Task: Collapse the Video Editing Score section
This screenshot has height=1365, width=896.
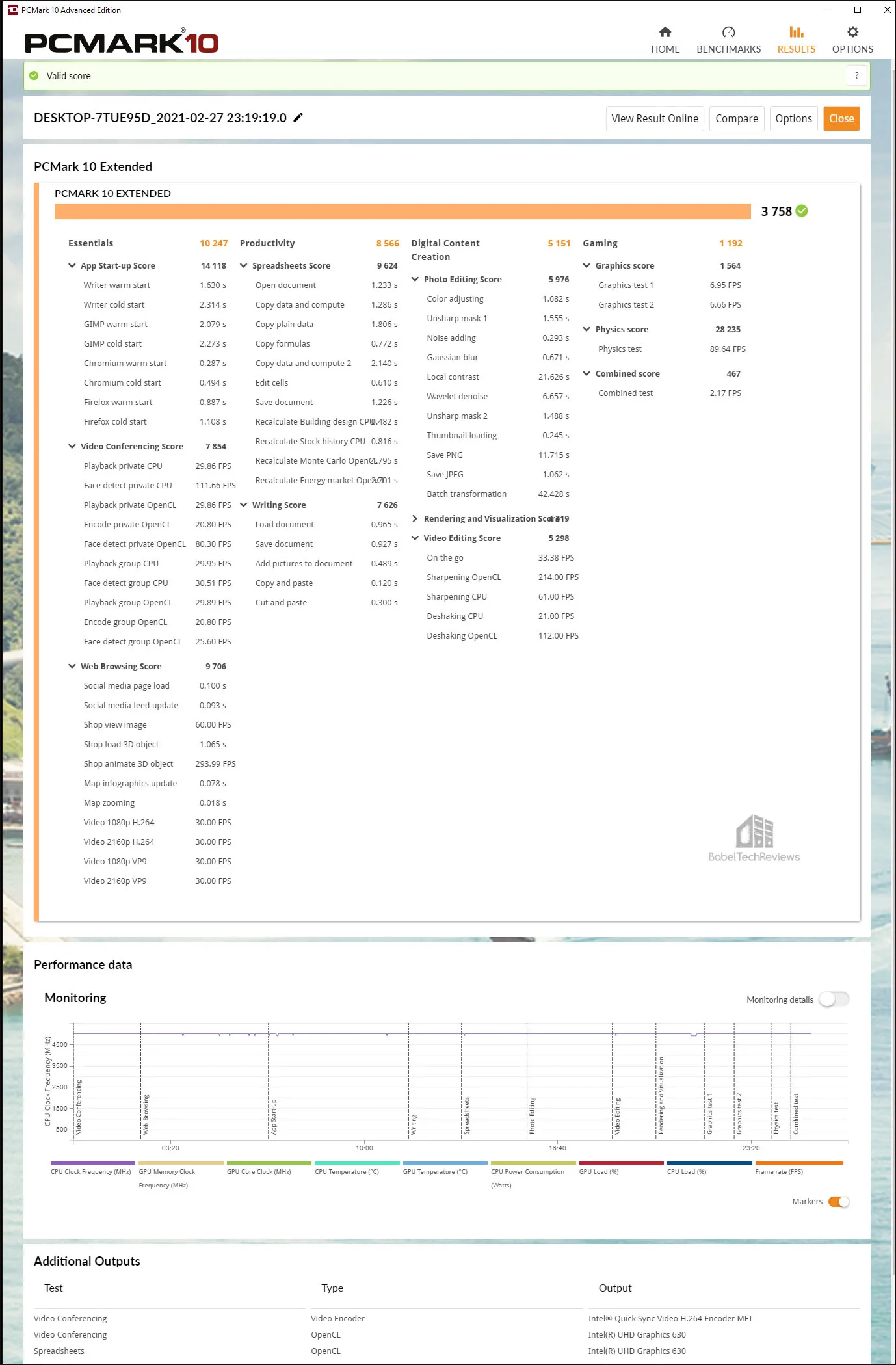Action: [x=415, y=538]
